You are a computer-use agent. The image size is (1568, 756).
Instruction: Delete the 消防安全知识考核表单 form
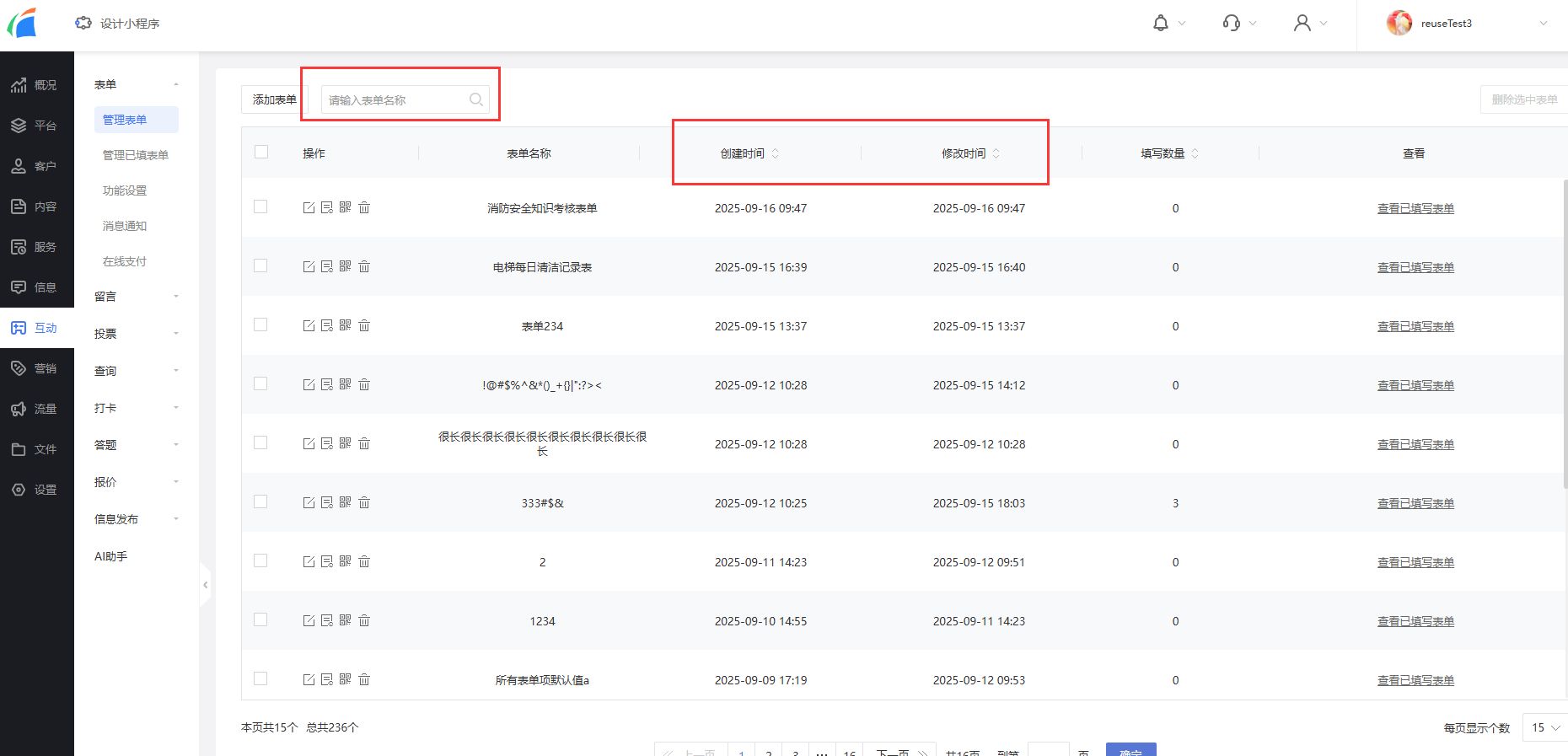coord(364,207)
